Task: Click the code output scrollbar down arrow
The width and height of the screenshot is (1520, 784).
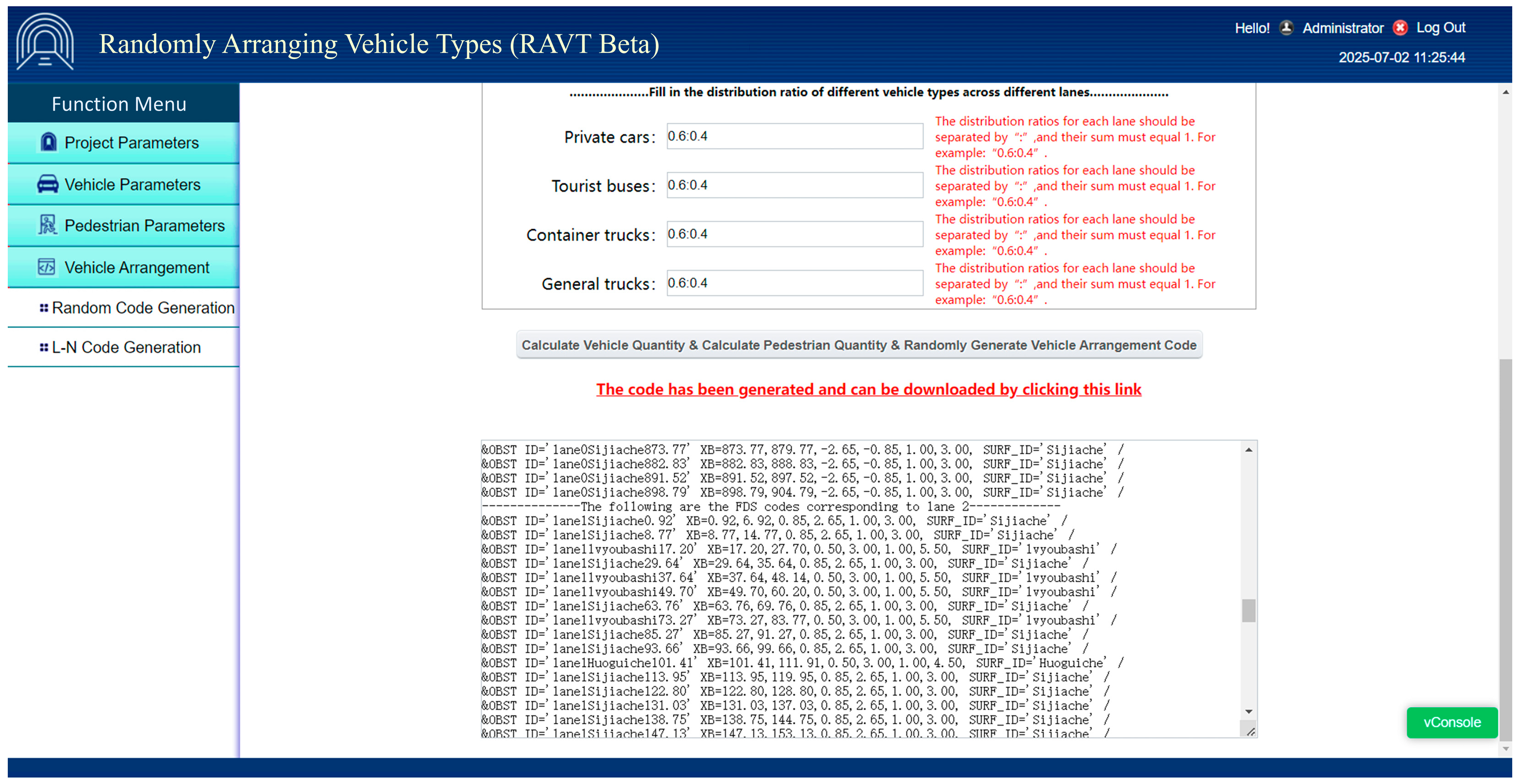Action: pyautogui.click(x=1248, y=711)
